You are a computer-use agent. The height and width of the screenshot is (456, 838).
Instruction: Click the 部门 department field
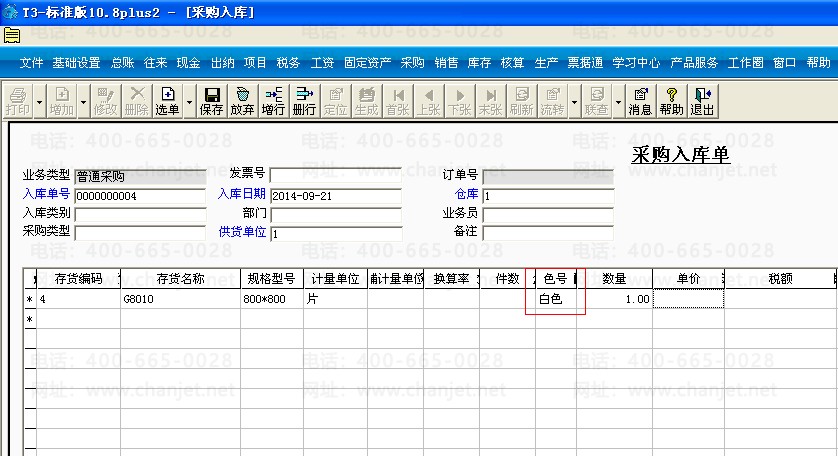336,215
